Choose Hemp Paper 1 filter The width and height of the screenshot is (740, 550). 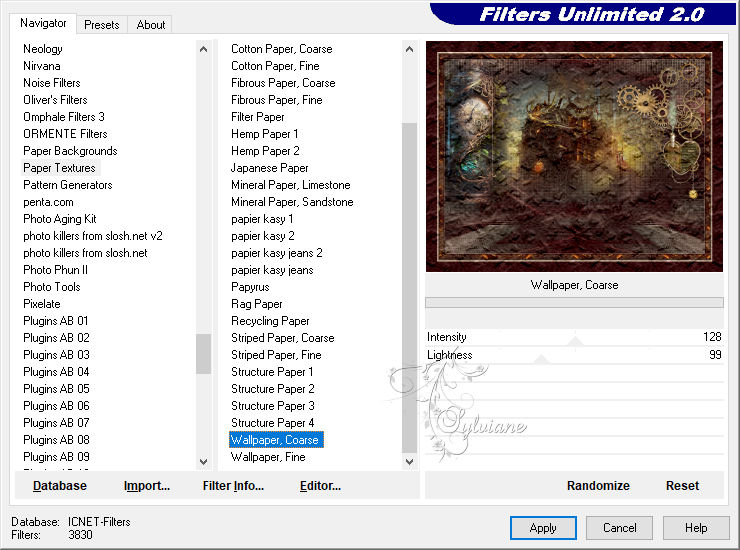coord(265,134)
